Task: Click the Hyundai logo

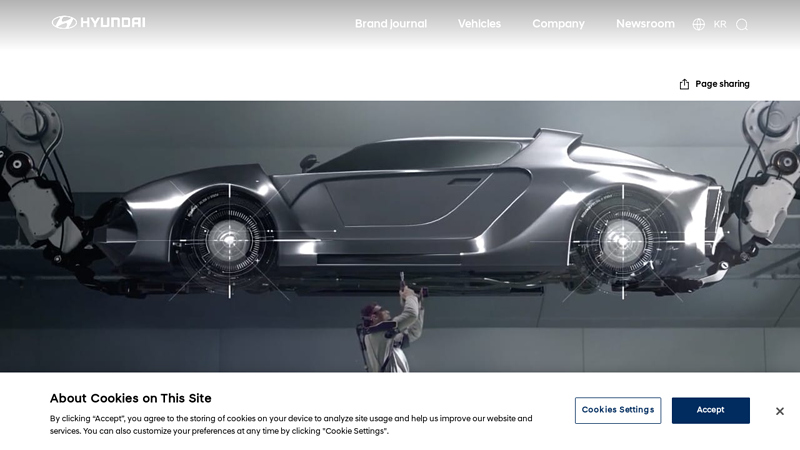Action: 98,22
